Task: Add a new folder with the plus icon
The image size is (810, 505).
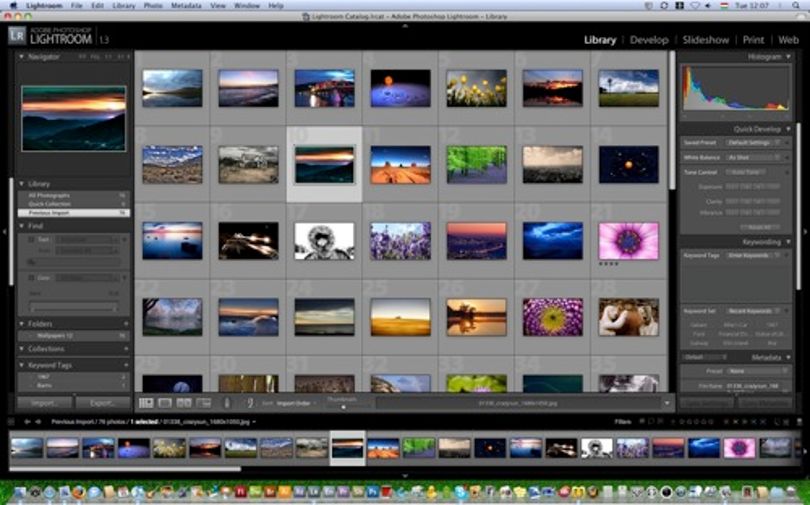Action: 126,324
